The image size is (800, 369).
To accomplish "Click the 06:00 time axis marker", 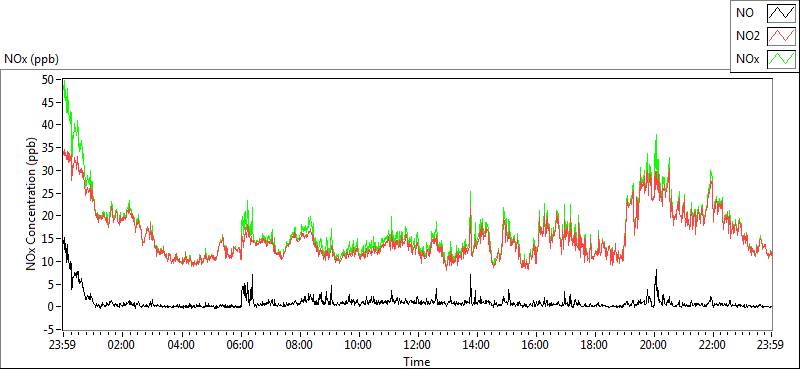I will [x=240, y=345].
